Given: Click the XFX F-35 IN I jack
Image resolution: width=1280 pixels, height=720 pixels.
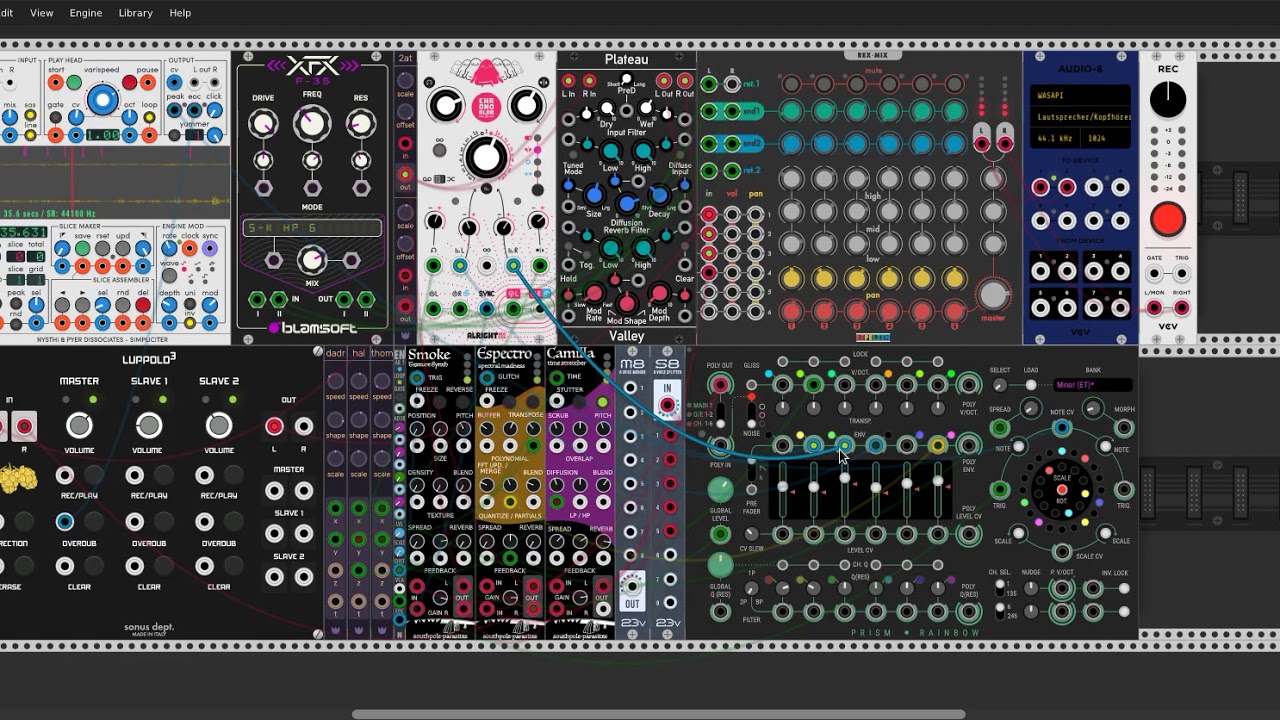Looking at the screenshot, I should pyautogui.click(x=258, y=299).
